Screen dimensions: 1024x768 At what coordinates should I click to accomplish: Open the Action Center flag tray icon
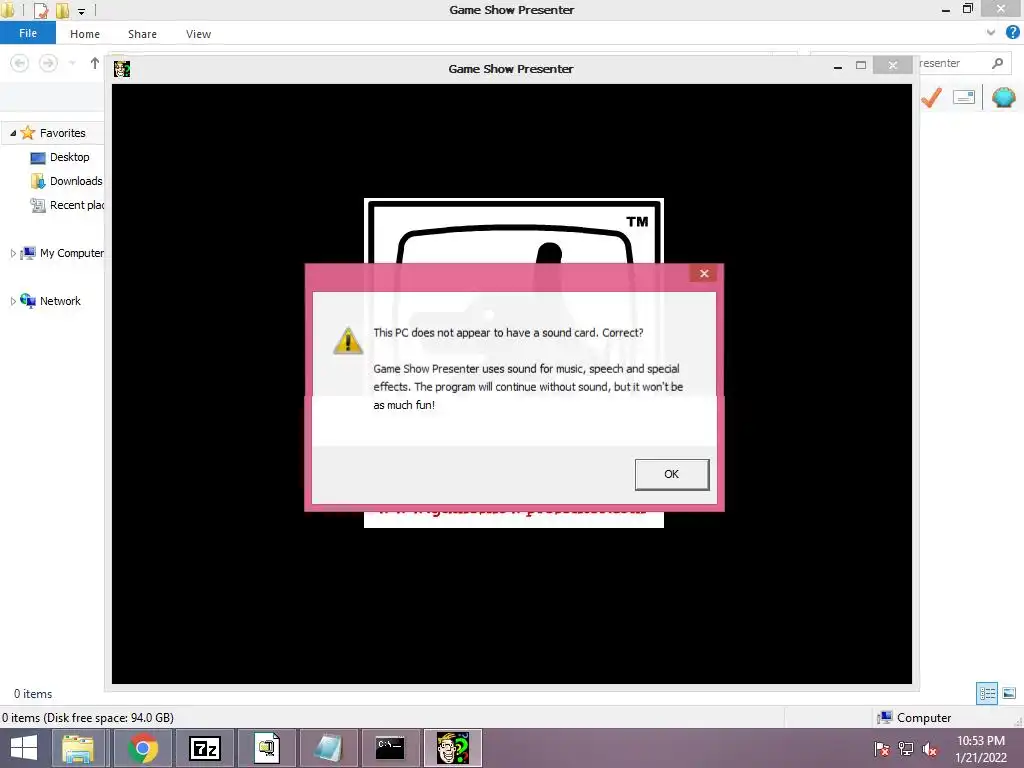tap(882, 749)
